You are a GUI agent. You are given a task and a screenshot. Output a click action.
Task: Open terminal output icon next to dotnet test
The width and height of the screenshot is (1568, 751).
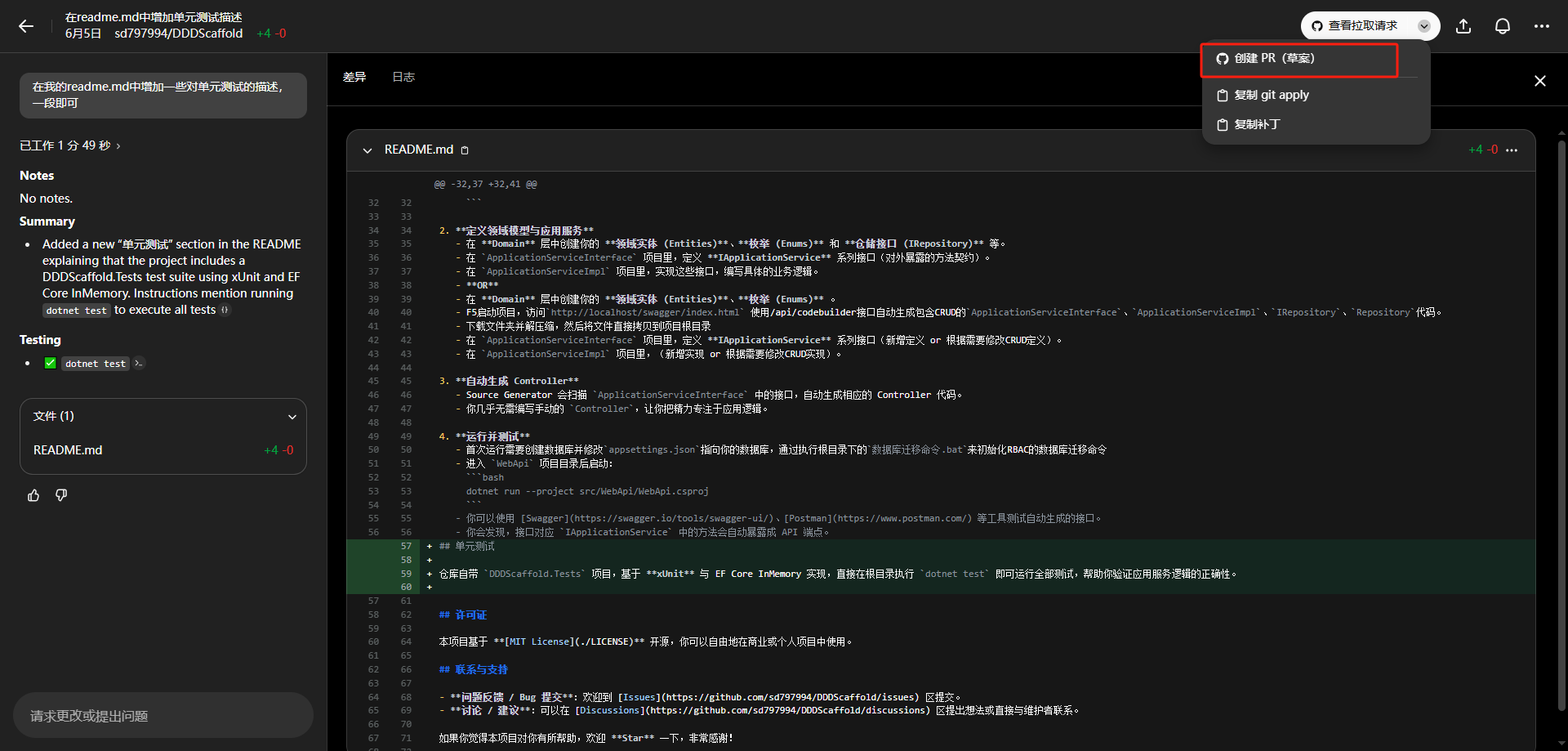(139, 364)
